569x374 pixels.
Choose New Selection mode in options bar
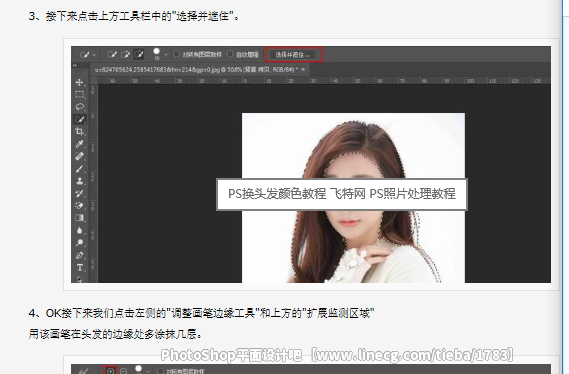[112, 54]
